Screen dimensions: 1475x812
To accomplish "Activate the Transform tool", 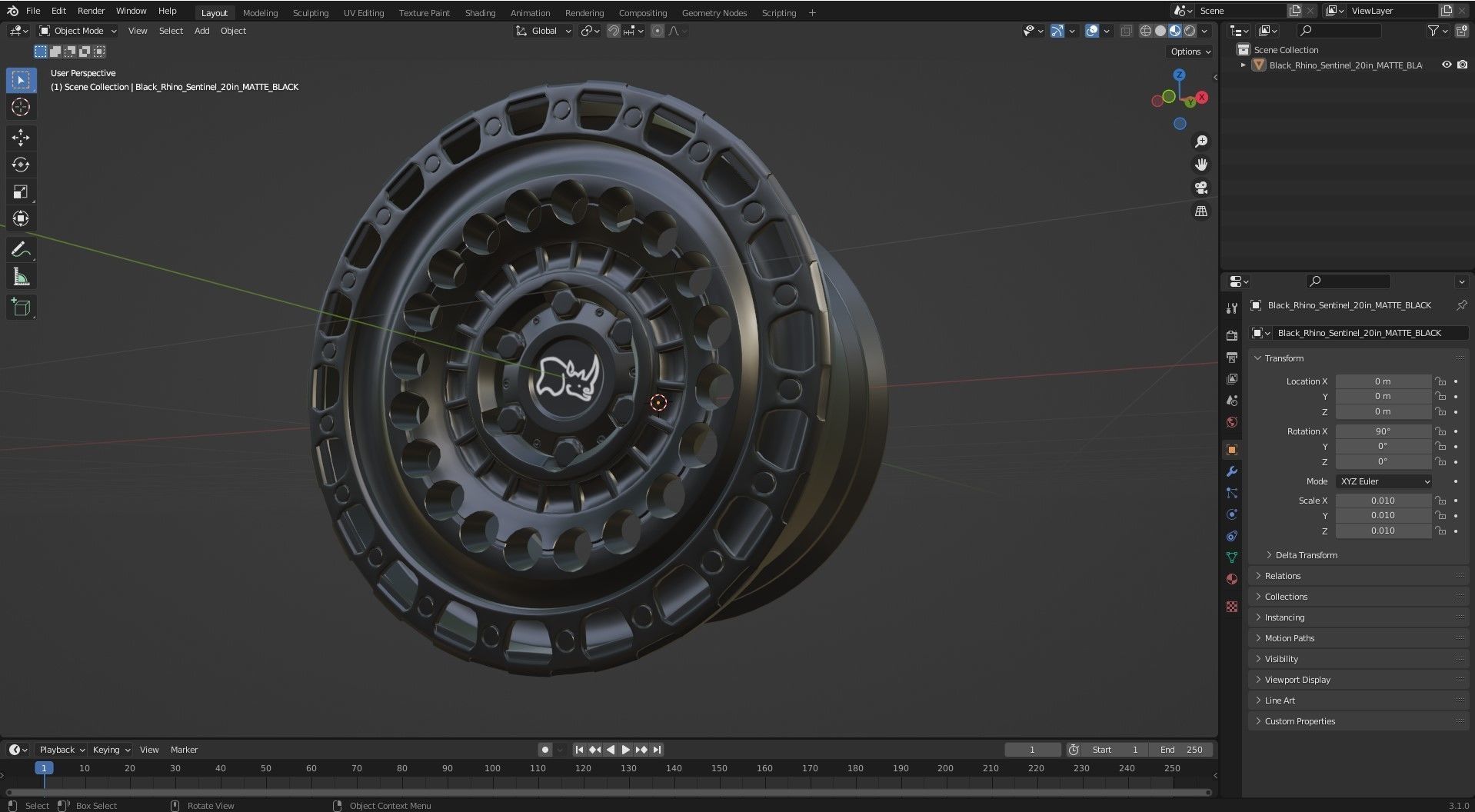I will pos(21,218).
